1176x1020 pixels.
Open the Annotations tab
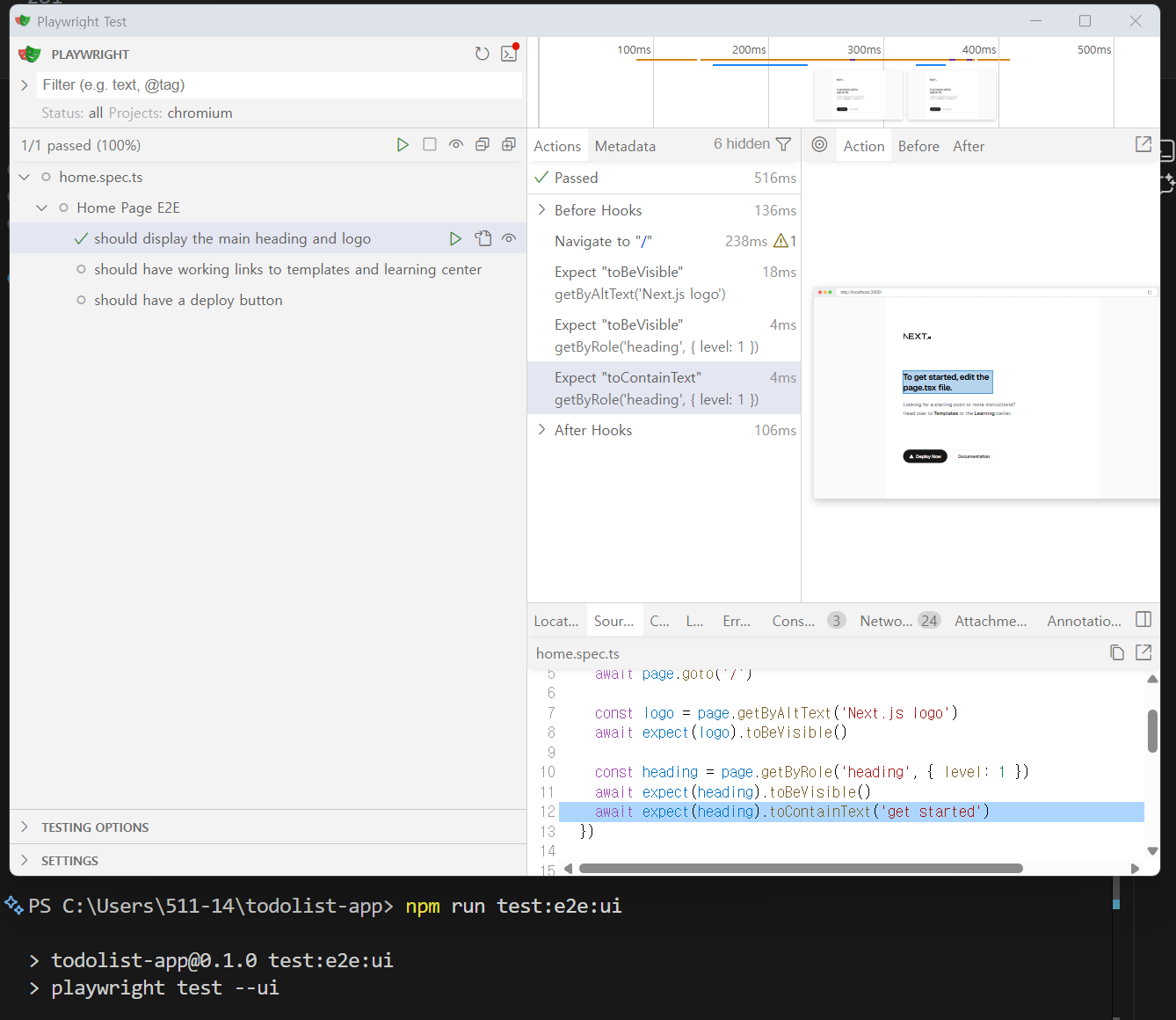(x=1084, y=621)
